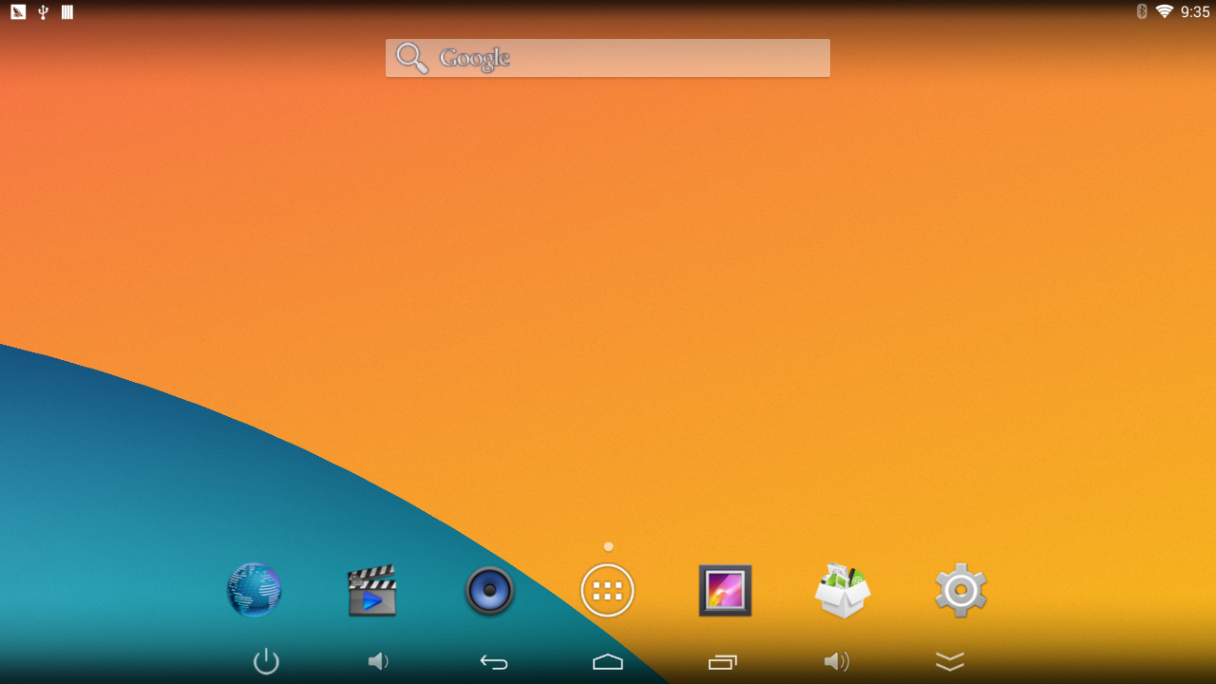Tap the Back arrow navigation button
The width and height of the screenshot is (1216, 684).
(494, 662)
